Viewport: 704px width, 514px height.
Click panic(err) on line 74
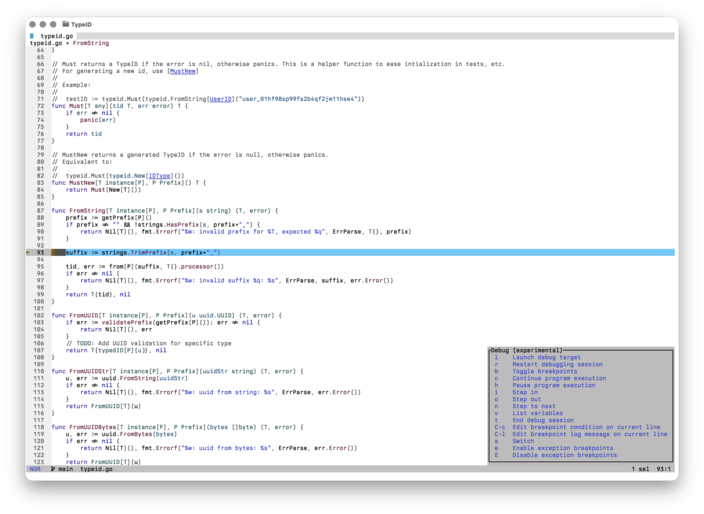point(98,120)
